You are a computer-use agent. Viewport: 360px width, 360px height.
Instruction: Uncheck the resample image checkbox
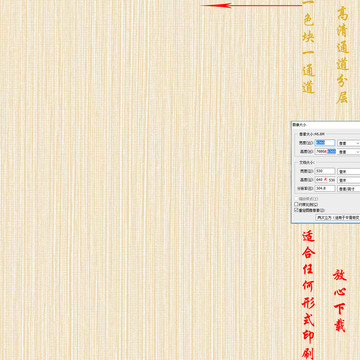click(296, 210)
